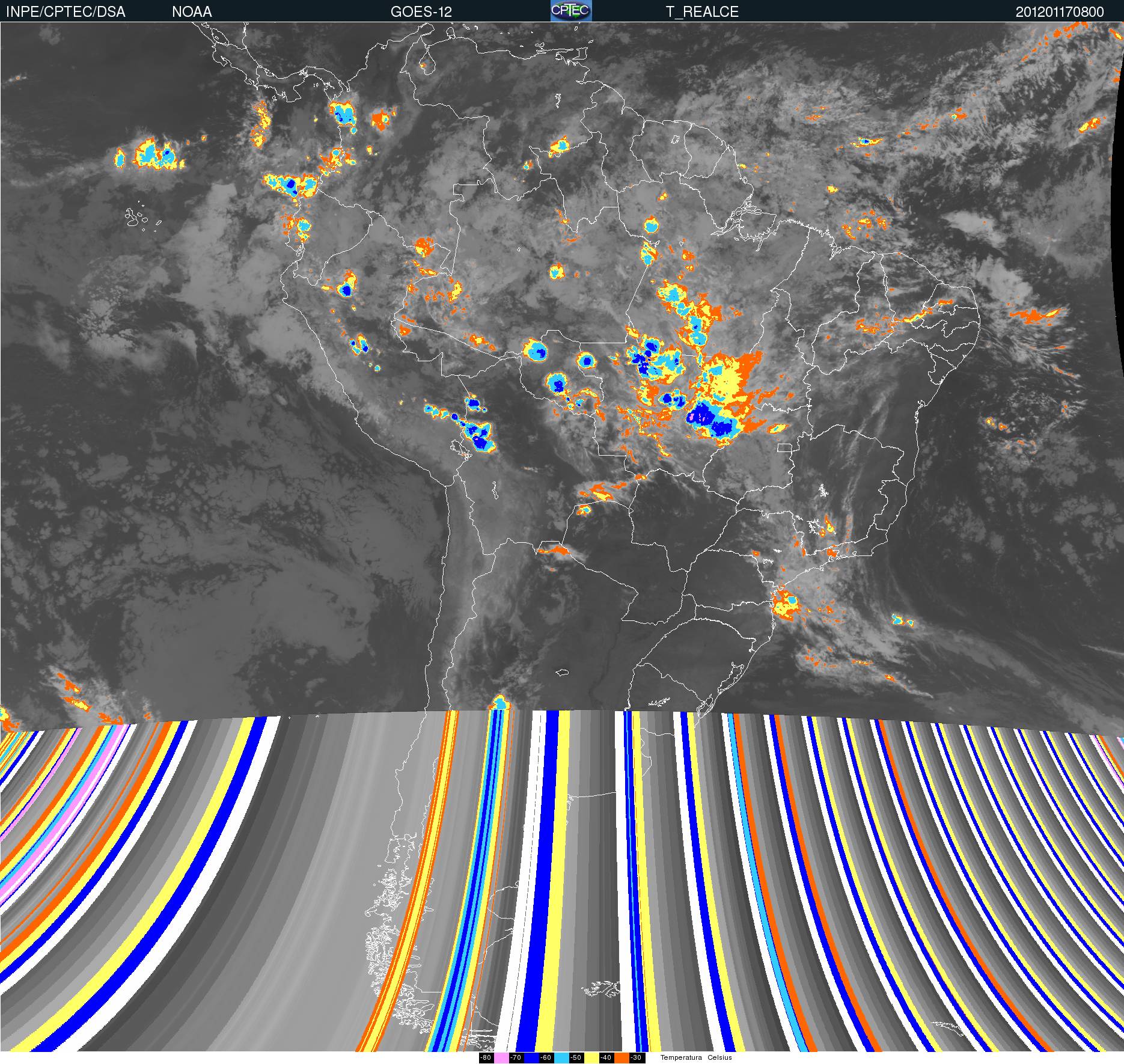Click the CPTEC logo in the header
Viewport: 1124px width, 1064px height.
571,11
